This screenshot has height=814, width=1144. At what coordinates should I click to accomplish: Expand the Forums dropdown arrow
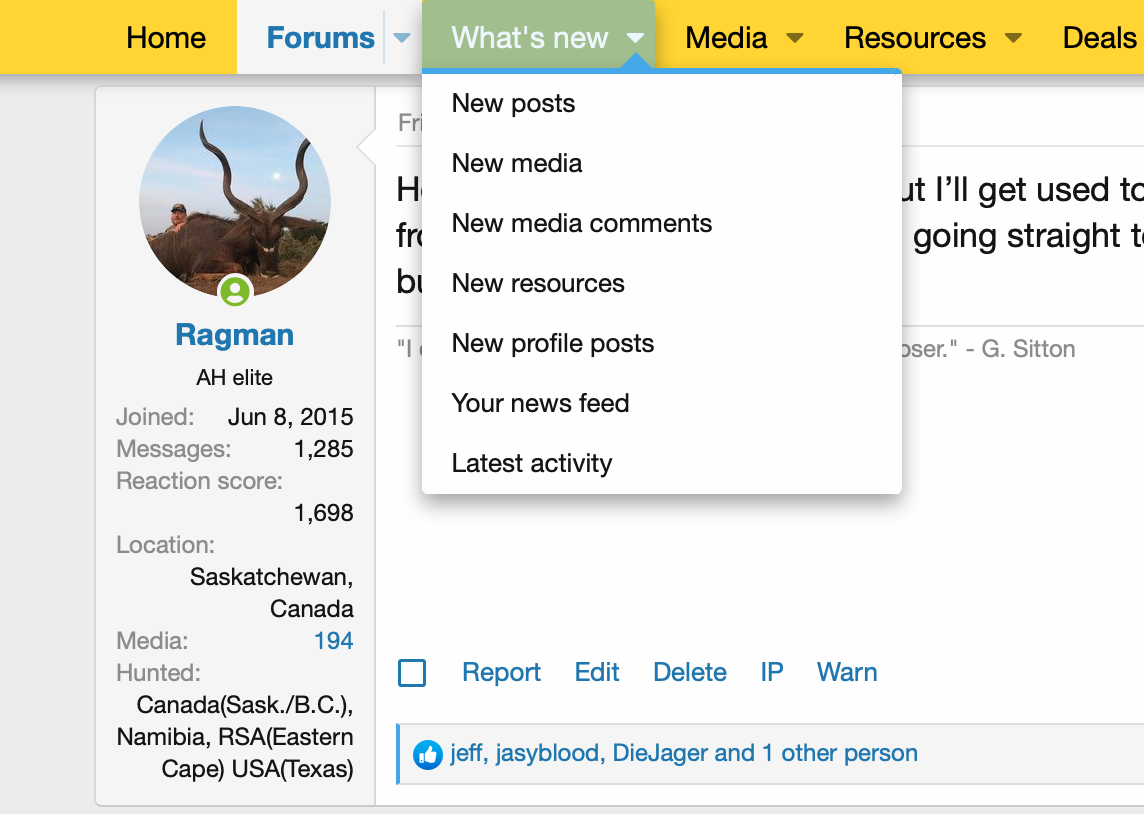click(402, 38)
